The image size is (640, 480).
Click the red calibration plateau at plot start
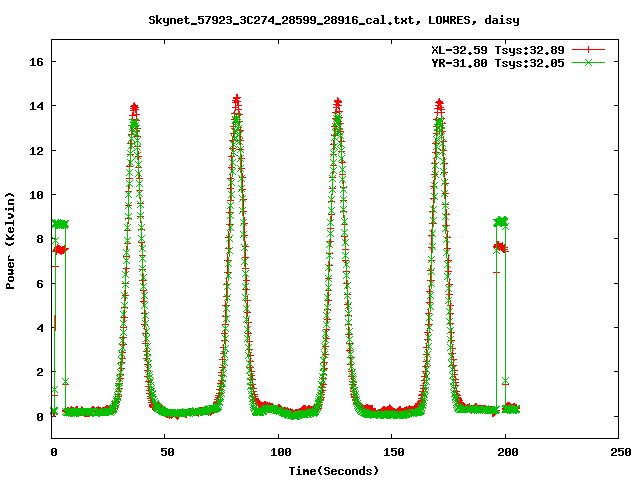tap(61, 249)
